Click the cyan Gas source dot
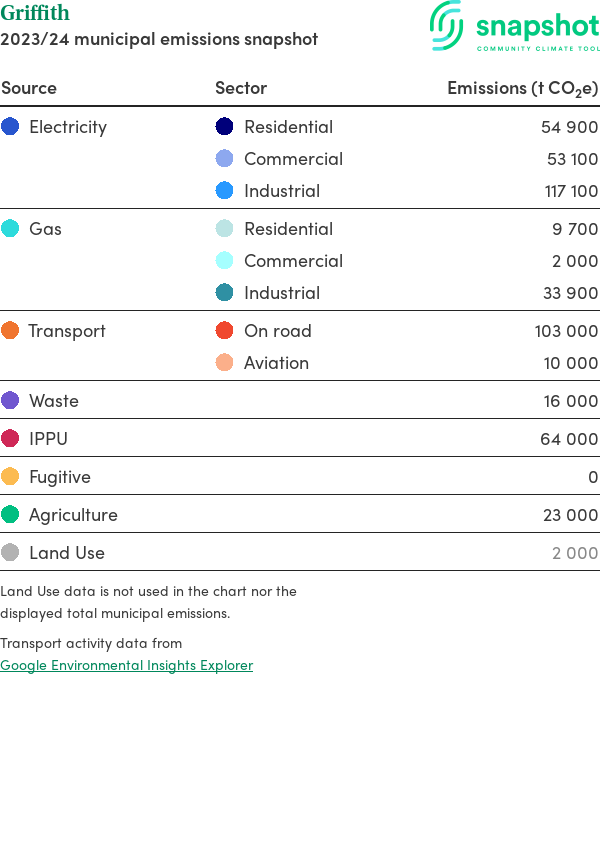The width and height of the screenshot is (600, 850). [10, 229]
